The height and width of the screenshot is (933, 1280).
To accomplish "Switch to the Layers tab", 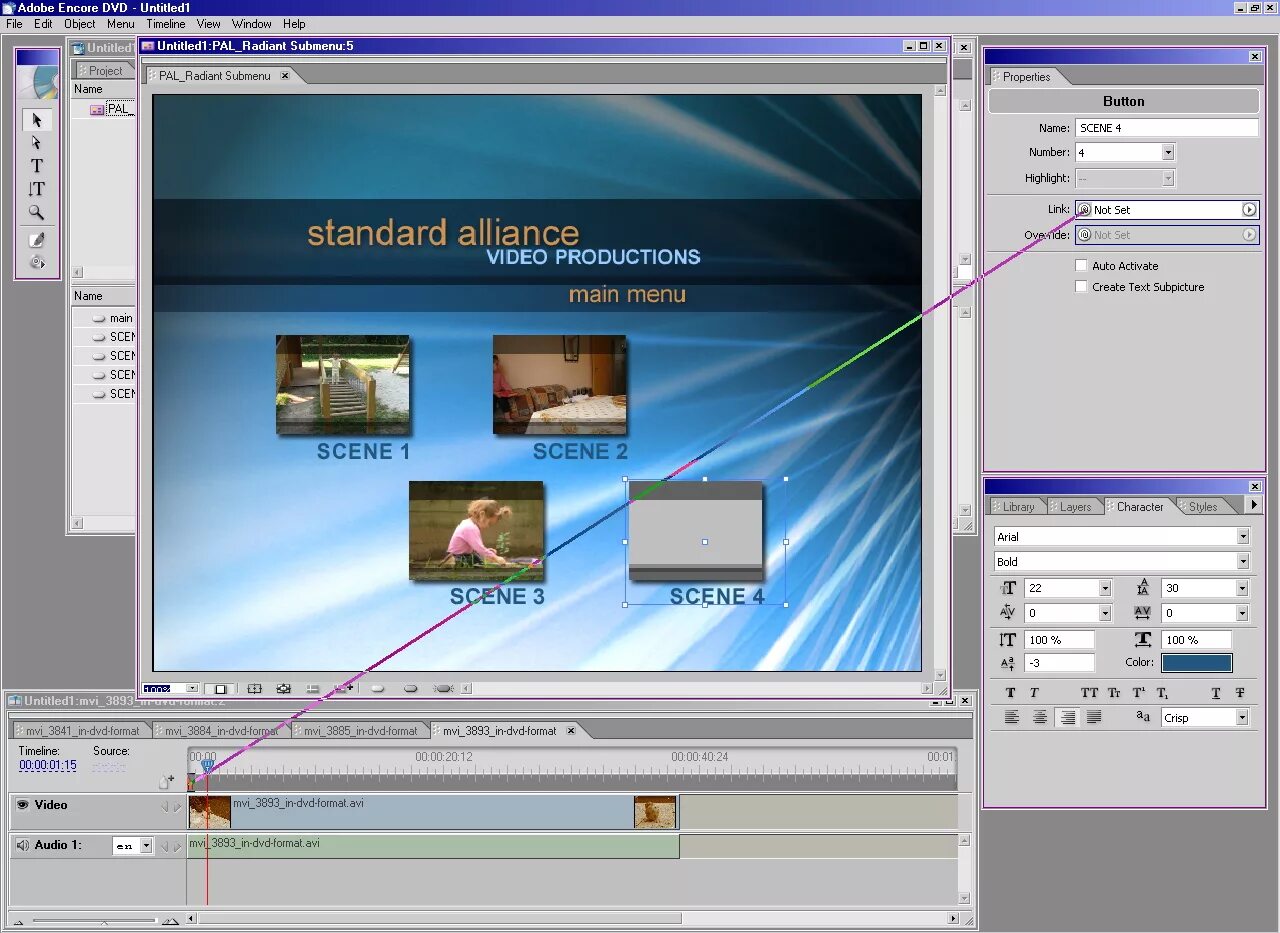I will [x=1075, y=507].
